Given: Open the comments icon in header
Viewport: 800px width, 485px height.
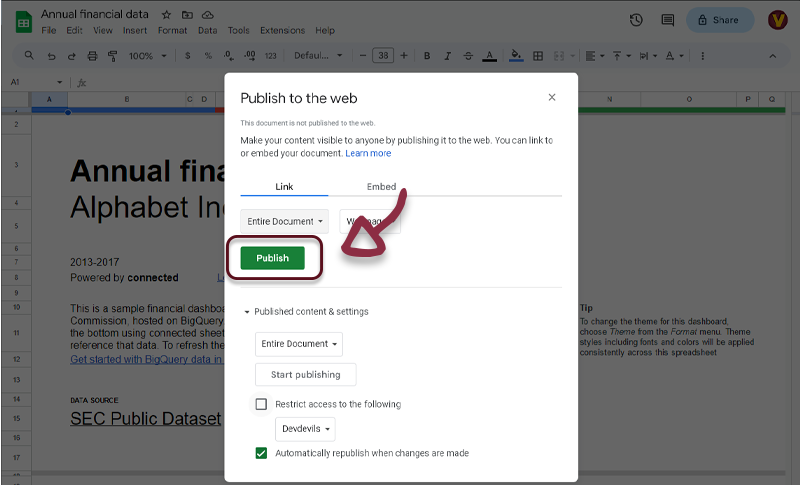Looking at the screenshot, I should click(x=667, y=20).
